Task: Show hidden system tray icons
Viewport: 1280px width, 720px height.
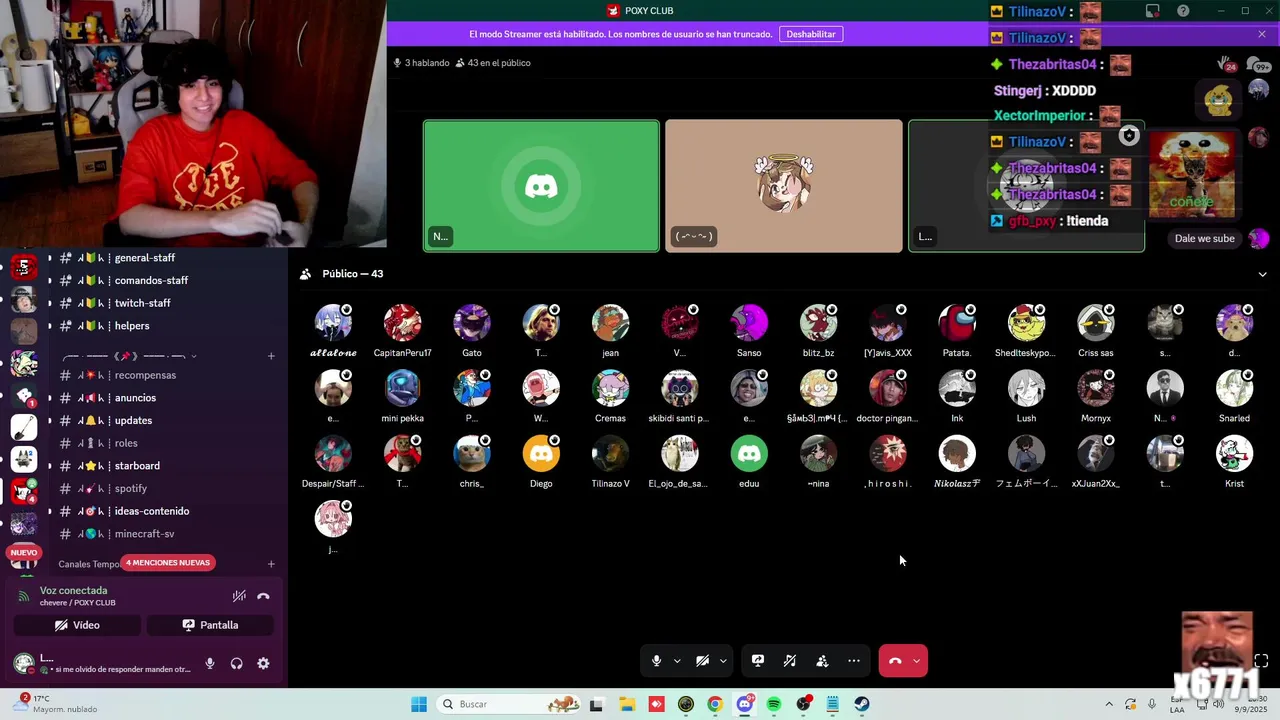Action: coord(1108,704)
